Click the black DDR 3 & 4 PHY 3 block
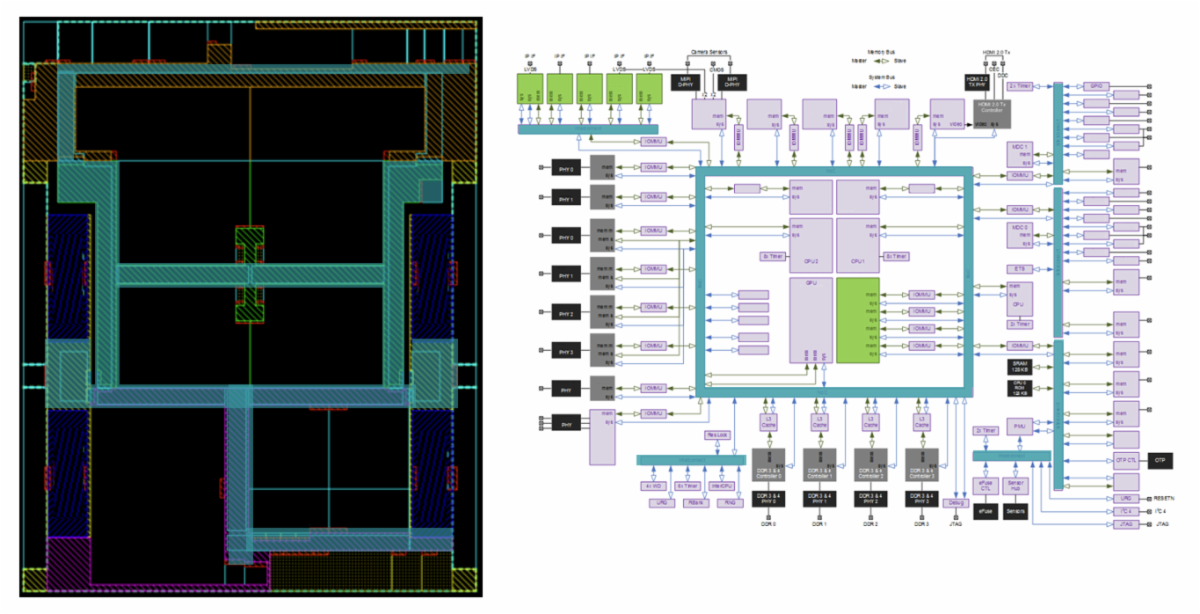The width and height of the screenshot is (1200, 614). (x=923, y=498)
